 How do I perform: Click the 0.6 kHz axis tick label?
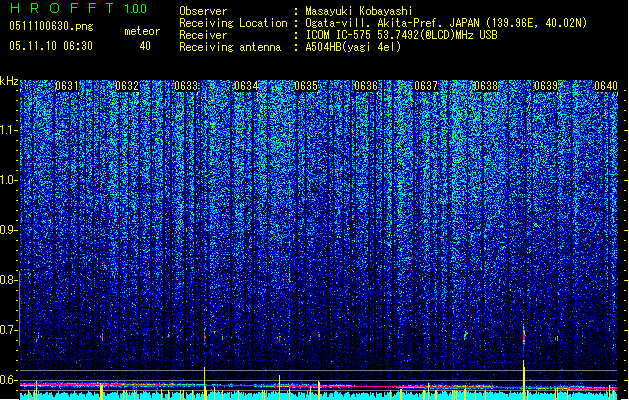pyautogui.click(x=9, y=380)
